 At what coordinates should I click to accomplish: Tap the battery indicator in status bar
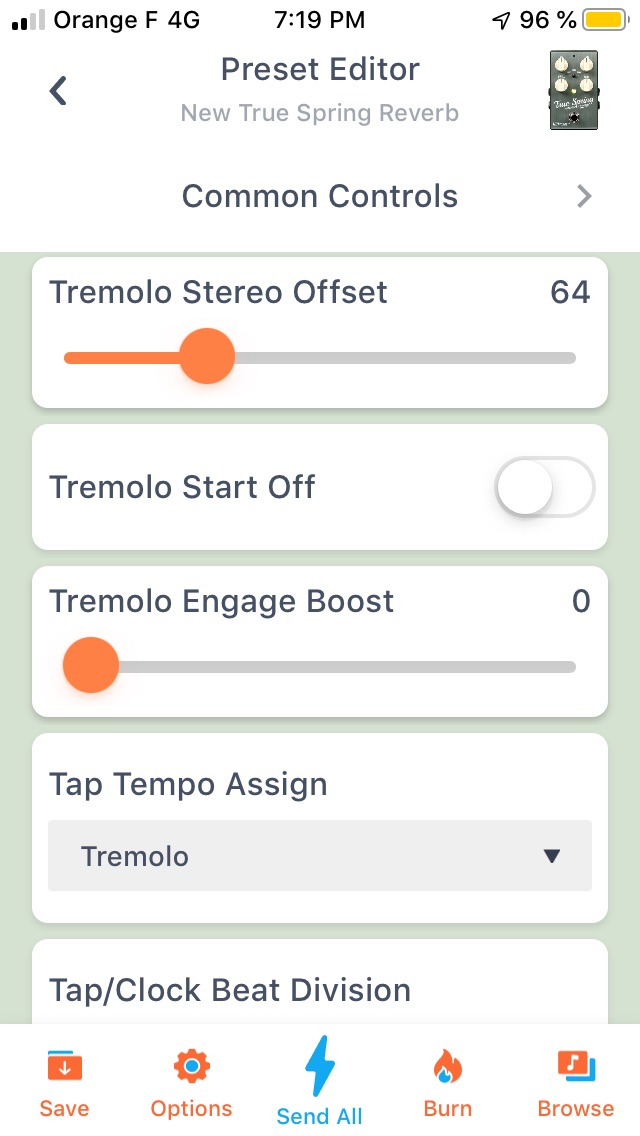tap(601, 18)
